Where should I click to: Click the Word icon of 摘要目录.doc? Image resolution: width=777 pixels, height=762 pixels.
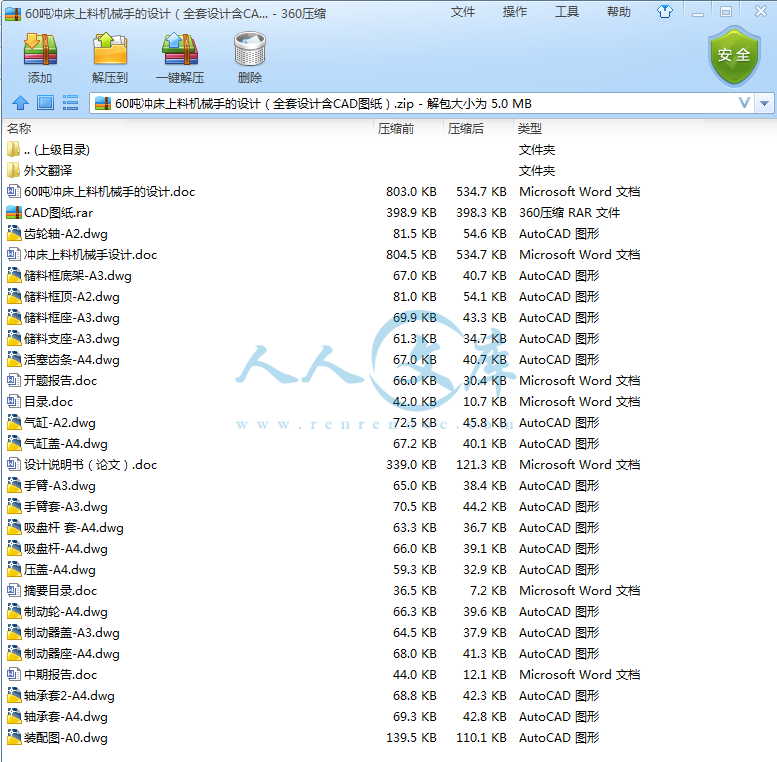13,591
